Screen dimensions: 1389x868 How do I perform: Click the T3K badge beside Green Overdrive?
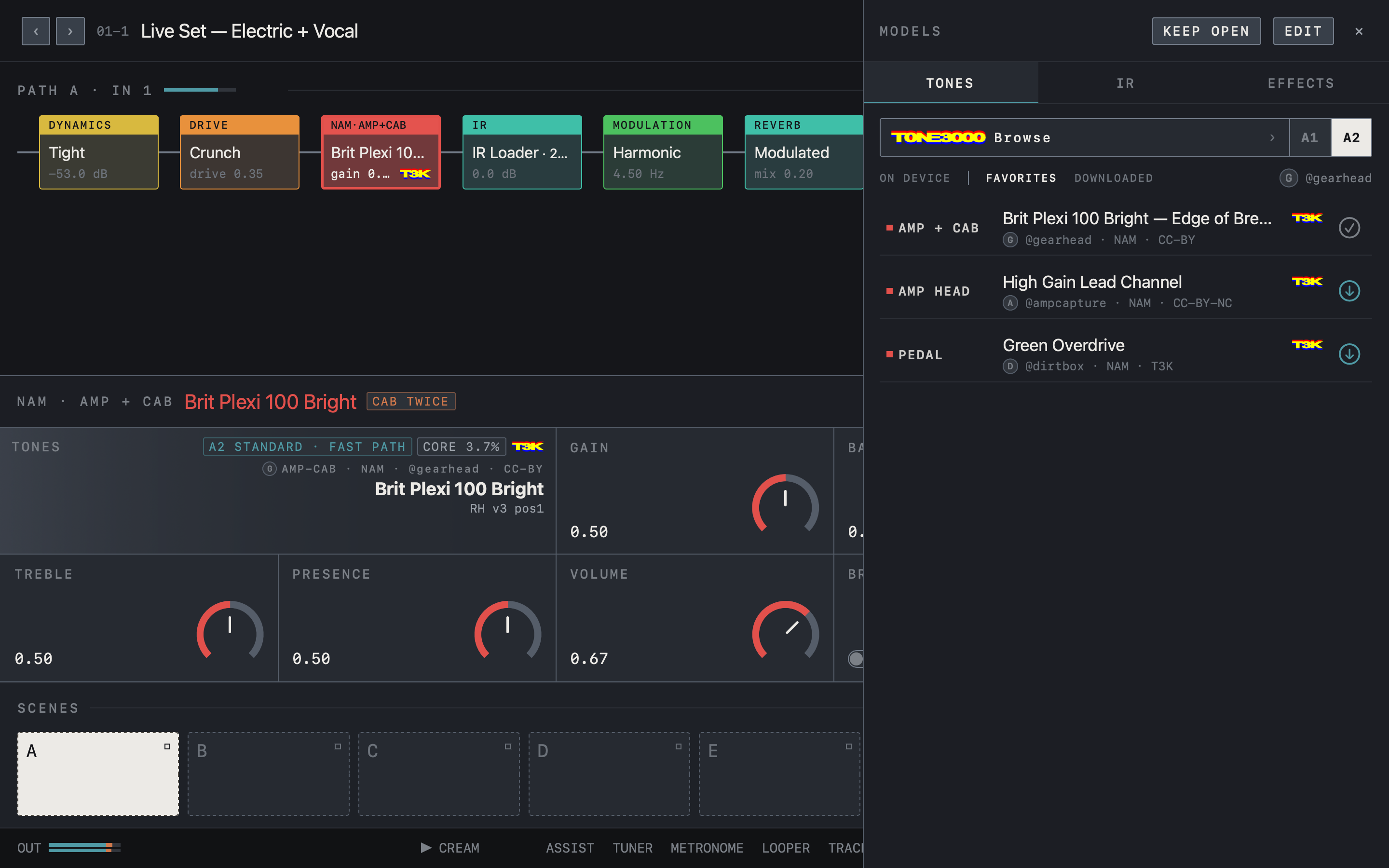tap(1307, 344)
